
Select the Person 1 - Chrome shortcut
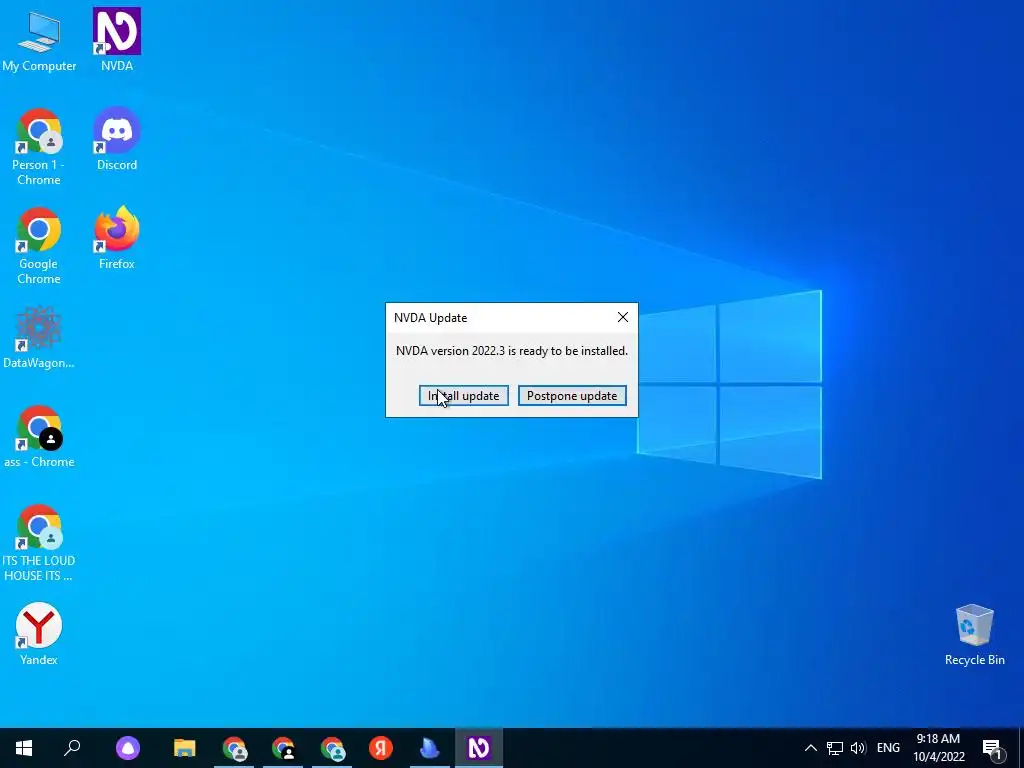pyautogui.click(x=39, y=147)
